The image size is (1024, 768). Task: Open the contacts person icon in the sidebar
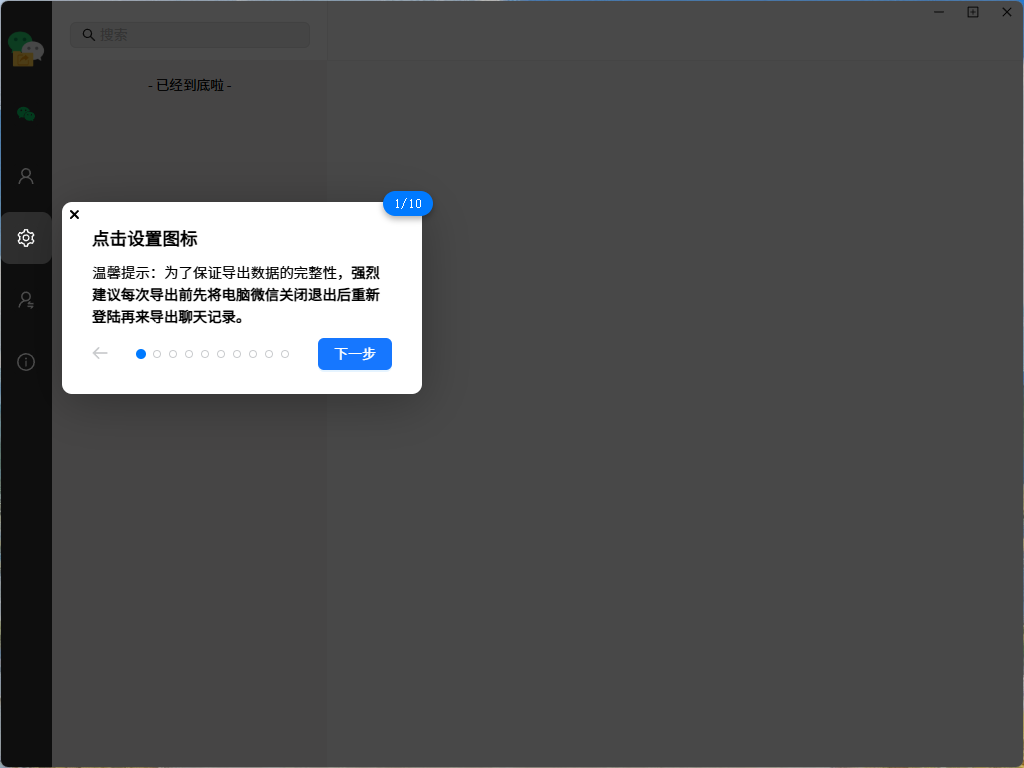pyautogui.click(x=26, y=175)
